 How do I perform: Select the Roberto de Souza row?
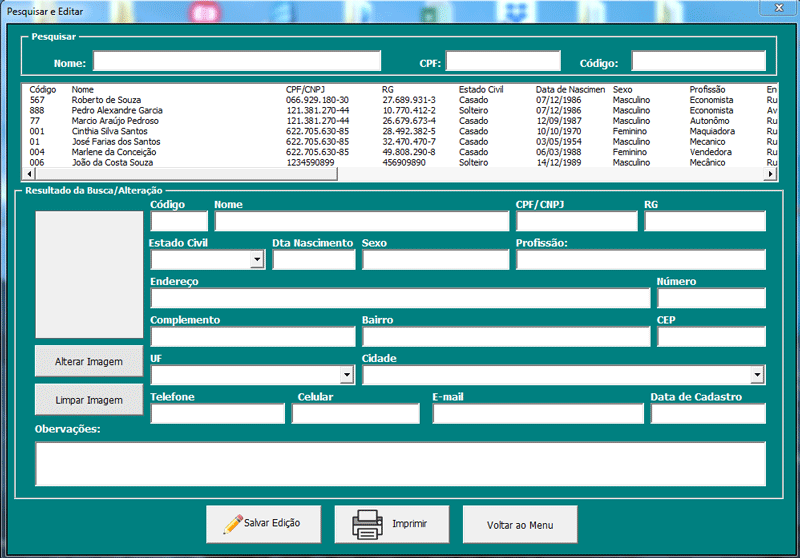[x=401, y=100]
